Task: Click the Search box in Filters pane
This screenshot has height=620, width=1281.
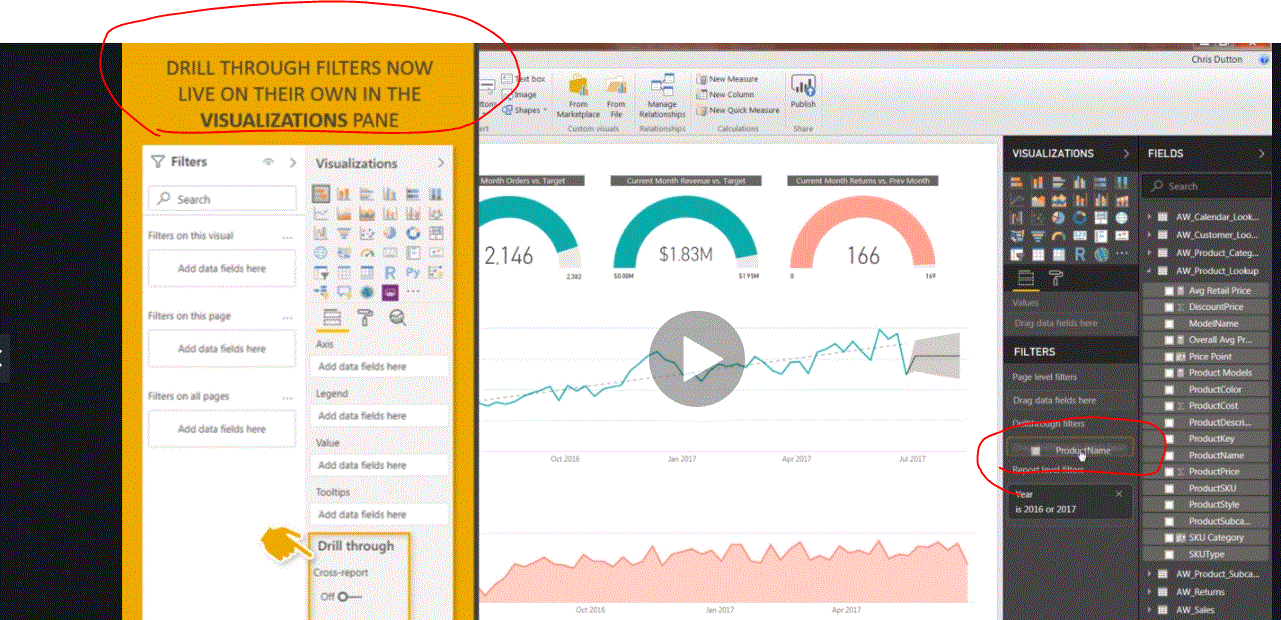Action: [x=222, y=199]
